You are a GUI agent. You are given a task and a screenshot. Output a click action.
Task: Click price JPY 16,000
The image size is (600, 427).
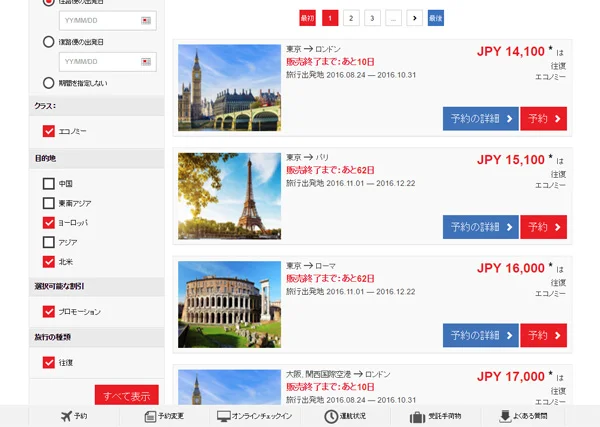tap(510, 268)
